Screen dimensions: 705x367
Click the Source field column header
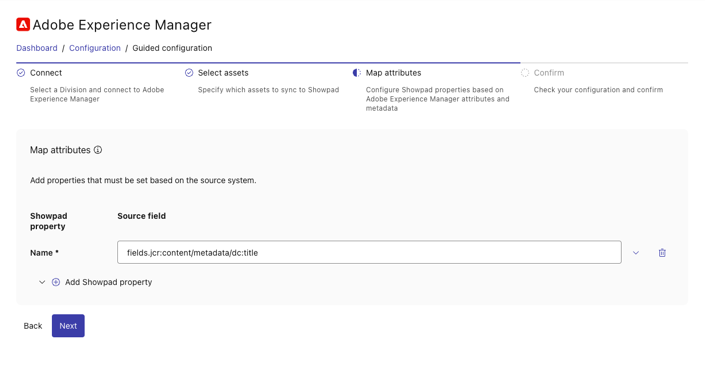point(142,216)
